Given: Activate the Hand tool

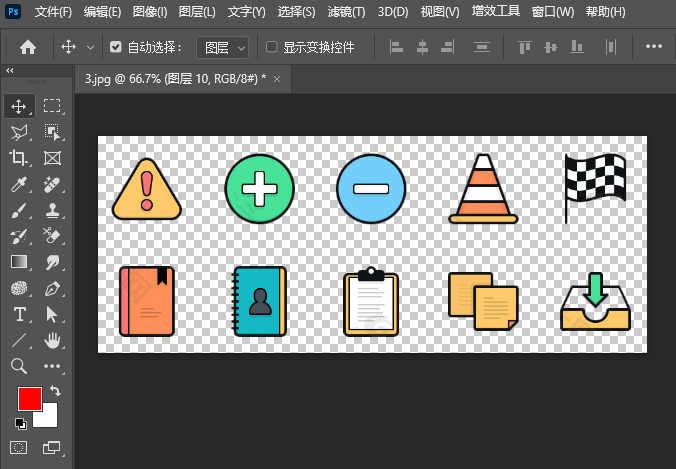Looking at the screenshot, I should pos(52,340).
